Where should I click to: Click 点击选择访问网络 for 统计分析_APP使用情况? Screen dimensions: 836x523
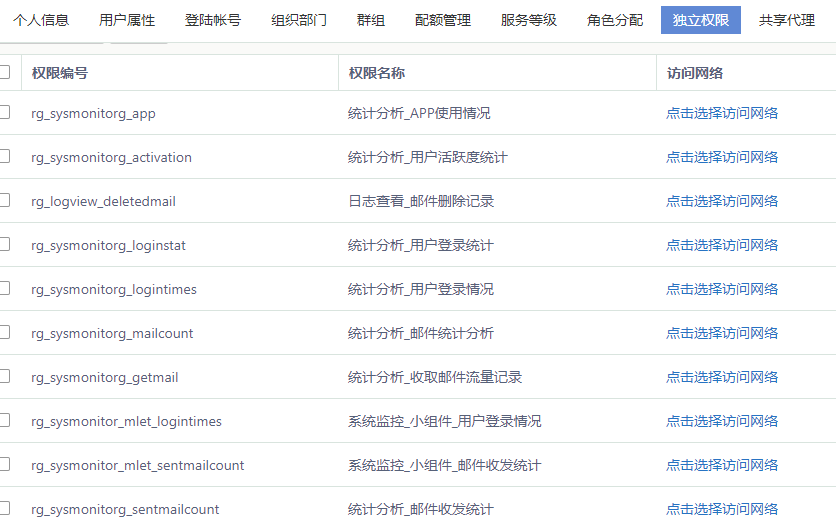pos(722,113)
